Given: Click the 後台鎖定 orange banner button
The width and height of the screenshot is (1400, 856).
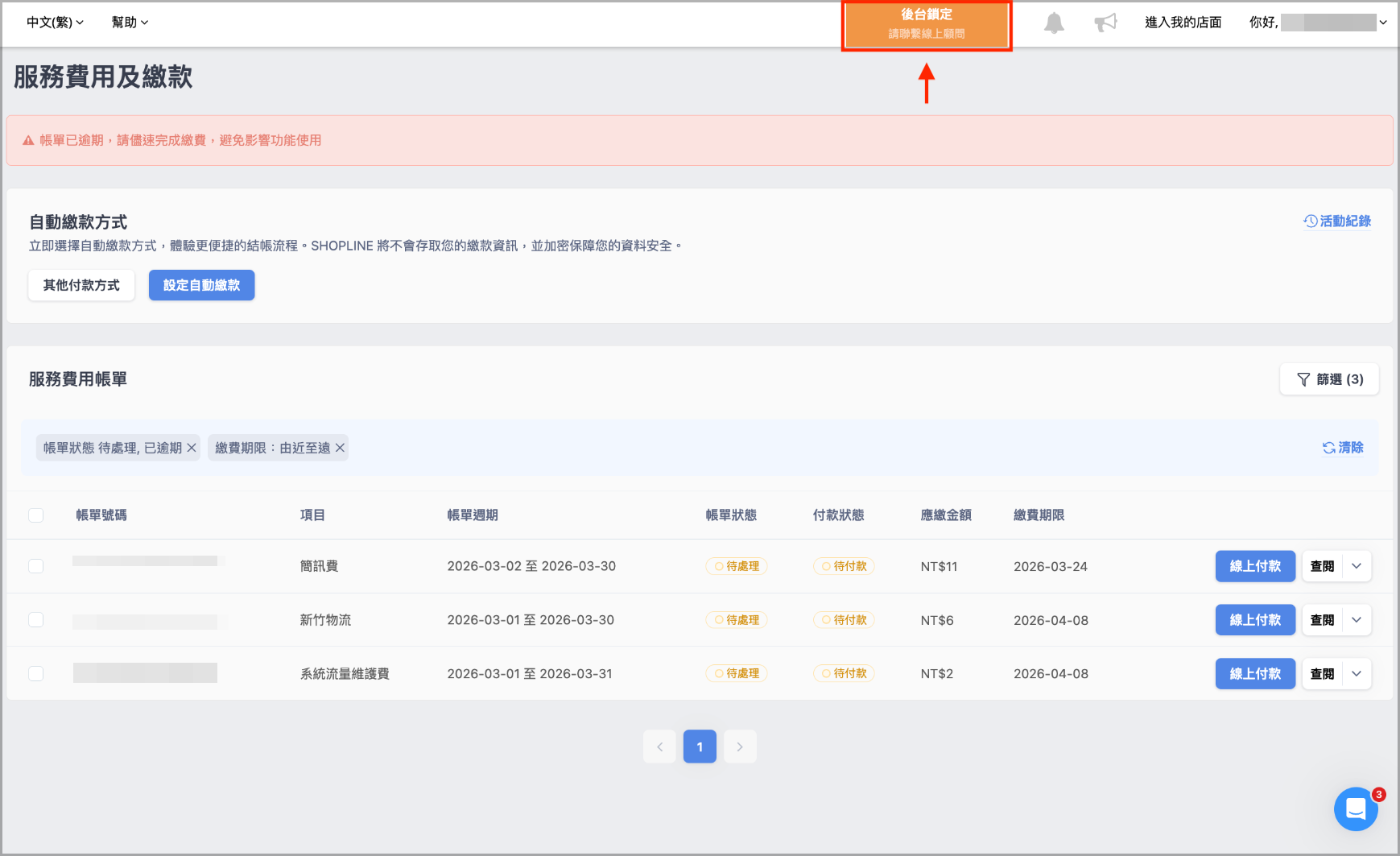Looking at the screenshot, I should pyautogui.click(x=927, y=25).
